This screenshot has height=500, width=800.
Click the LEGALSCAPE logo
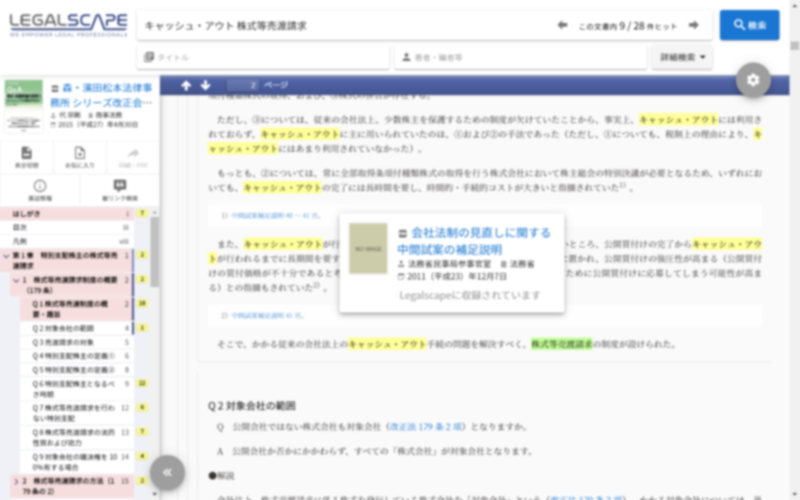(x=68, y=24)
